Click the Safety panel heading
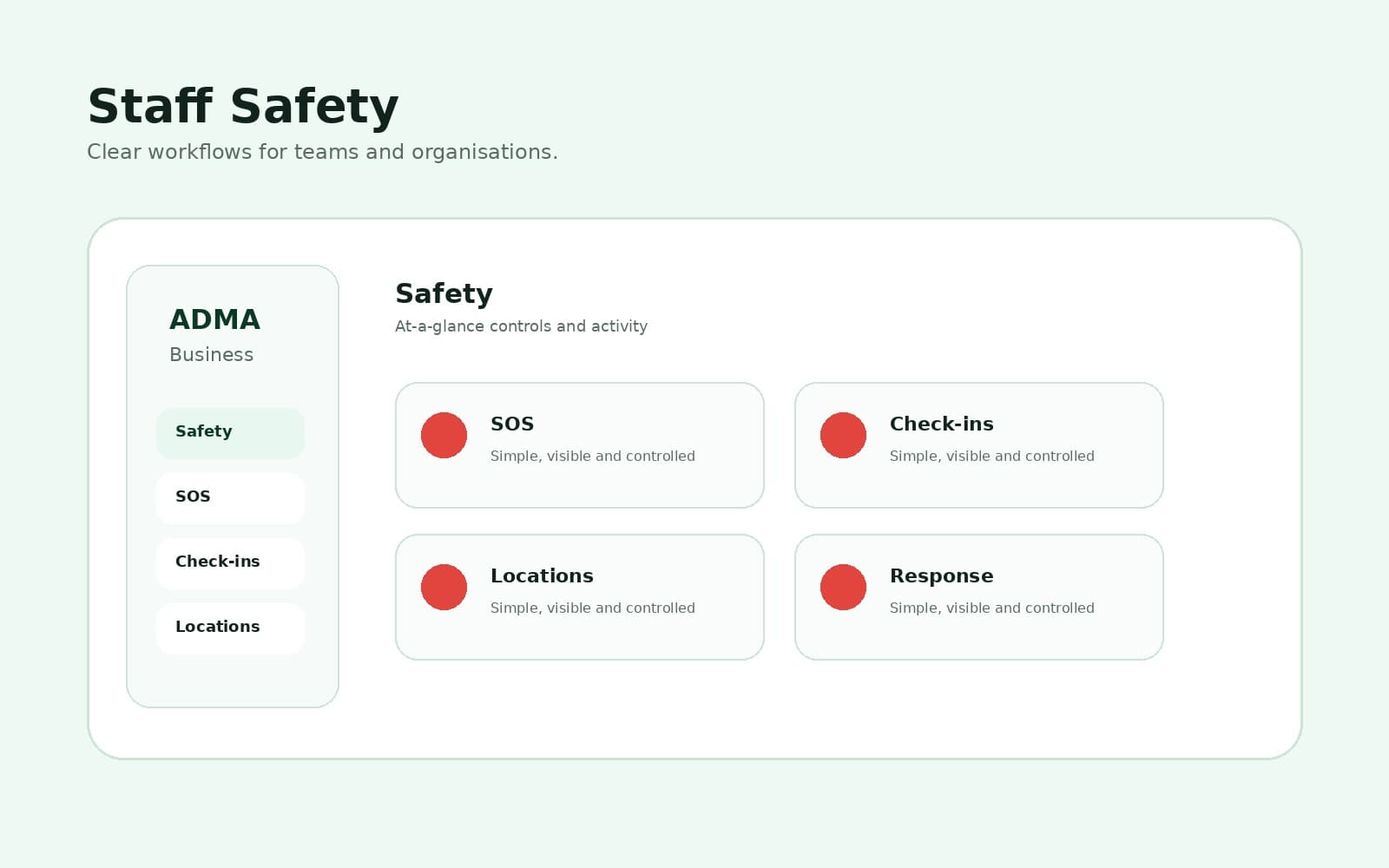 click(x=444, y=294)
